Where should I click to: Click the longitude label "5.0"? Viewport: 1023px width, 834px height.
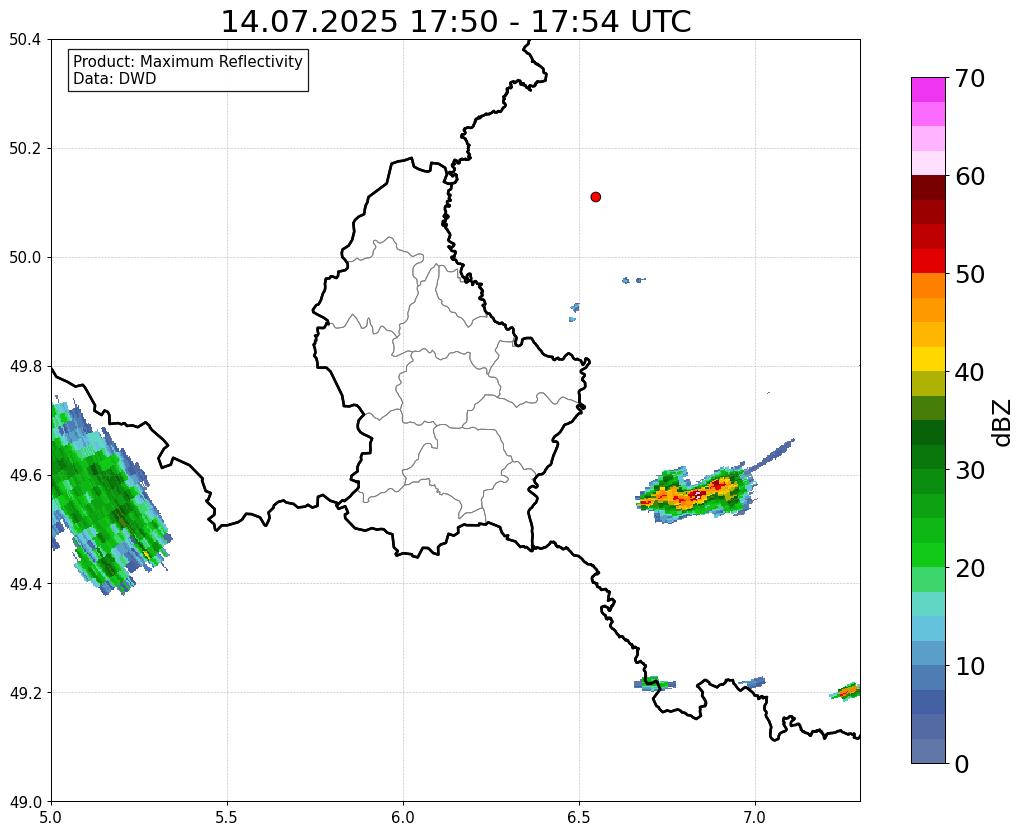pos(51,818)
